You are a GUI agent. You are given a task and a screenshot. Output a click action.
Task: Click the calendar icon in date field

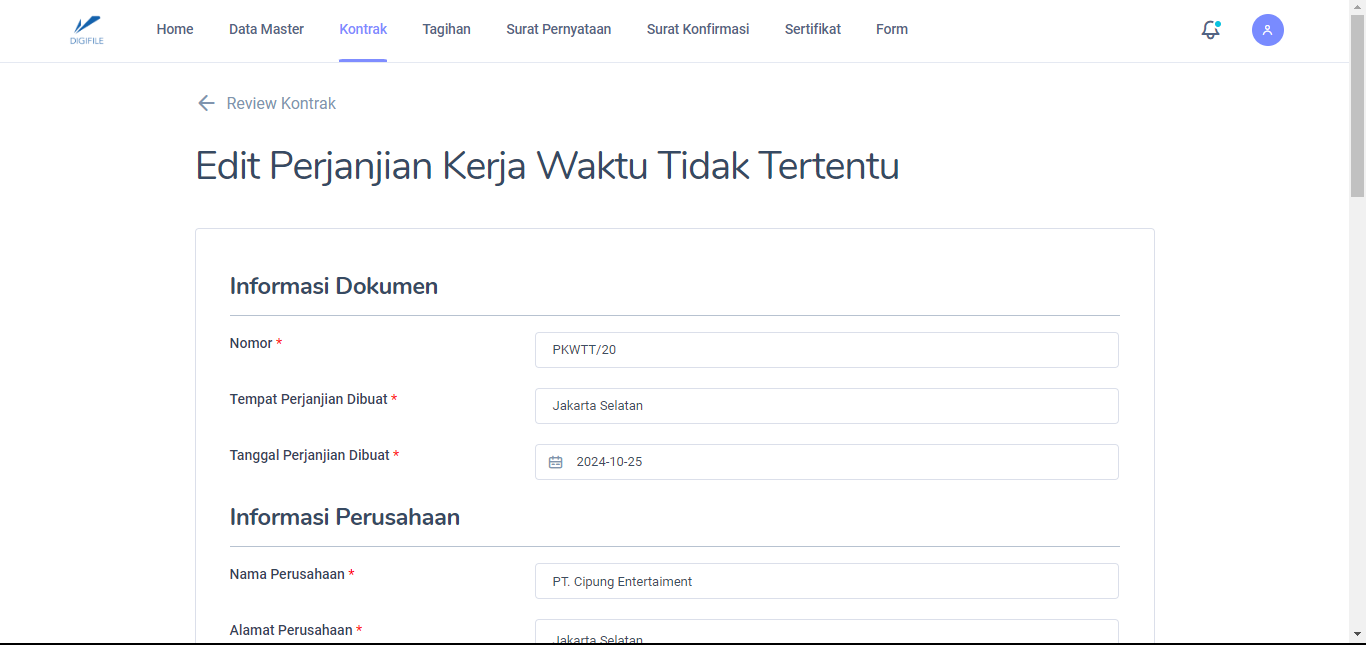click(x=556, y=462)
